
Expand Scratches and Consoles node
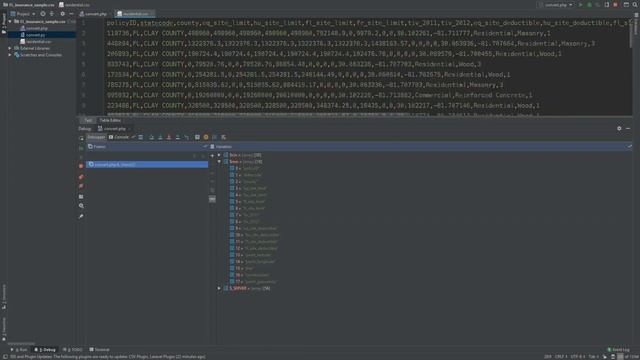[10, 55]
